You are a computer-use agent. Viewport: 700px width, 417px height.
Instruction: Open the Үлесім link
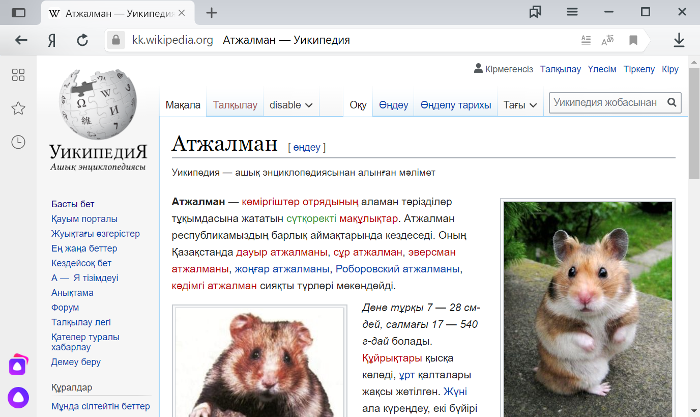602,69
